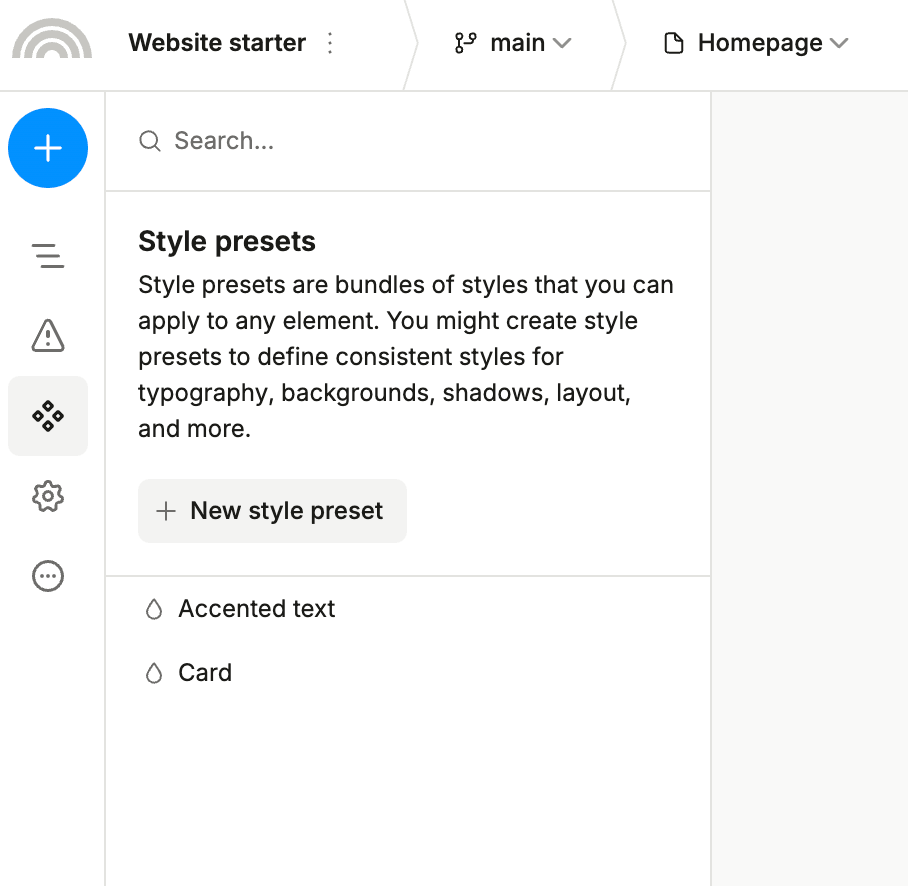908x886 pixels.
Task: Show the warnings triangle panel
Action: click(48, 336)
